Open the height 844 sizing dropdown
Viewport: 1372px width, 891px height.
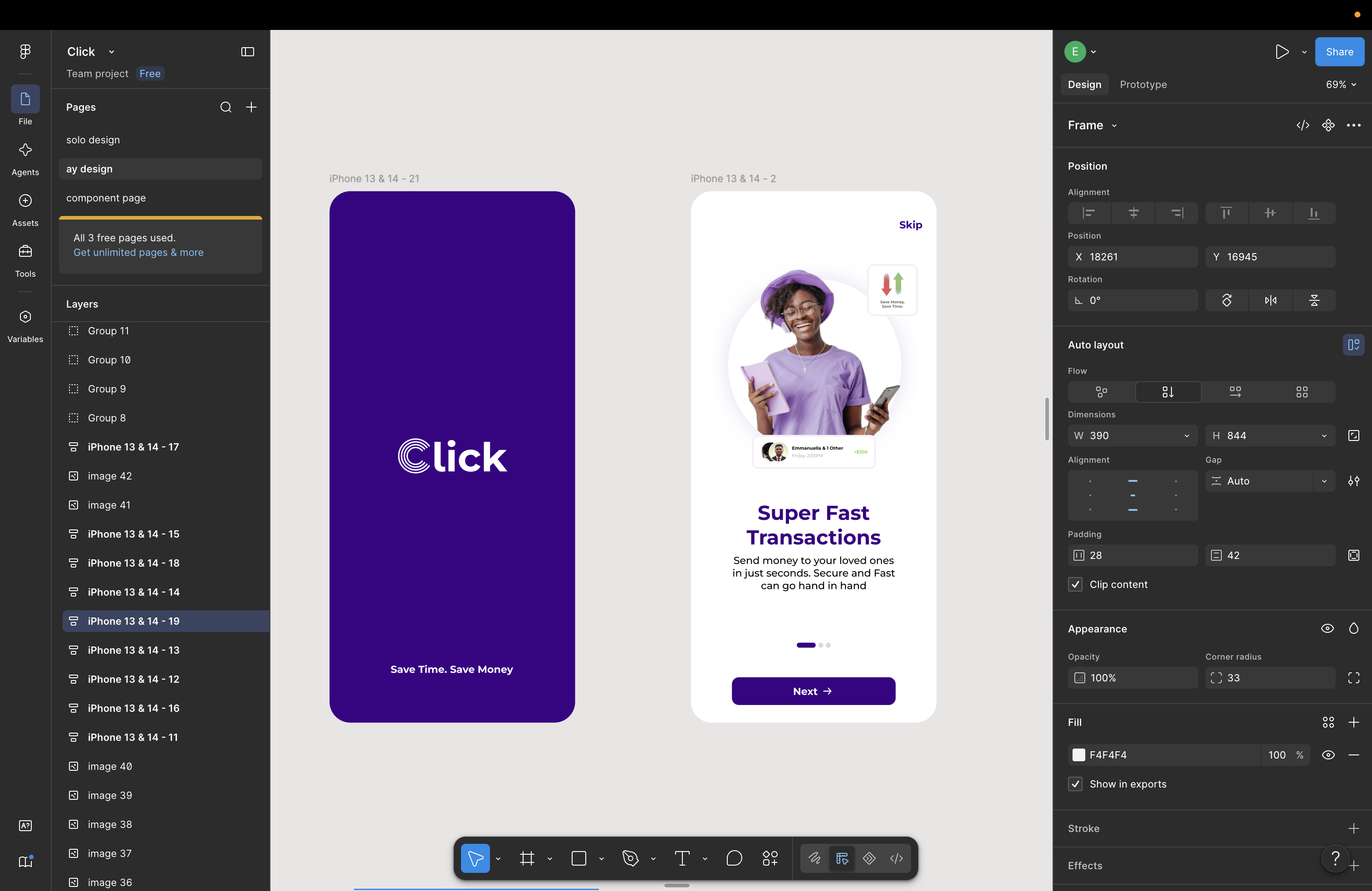pos(1324,436)
